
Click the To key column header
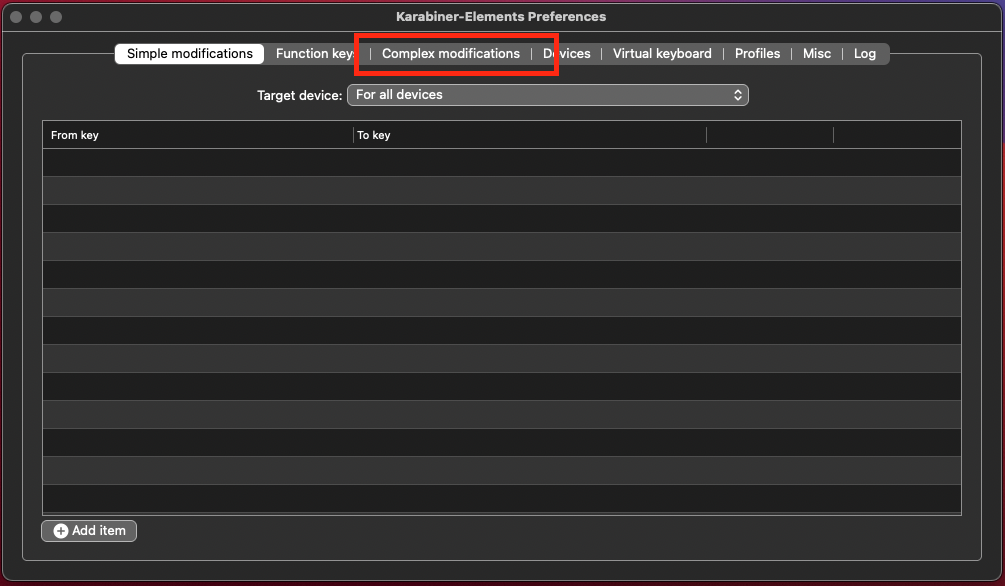(x=529, y=135)
